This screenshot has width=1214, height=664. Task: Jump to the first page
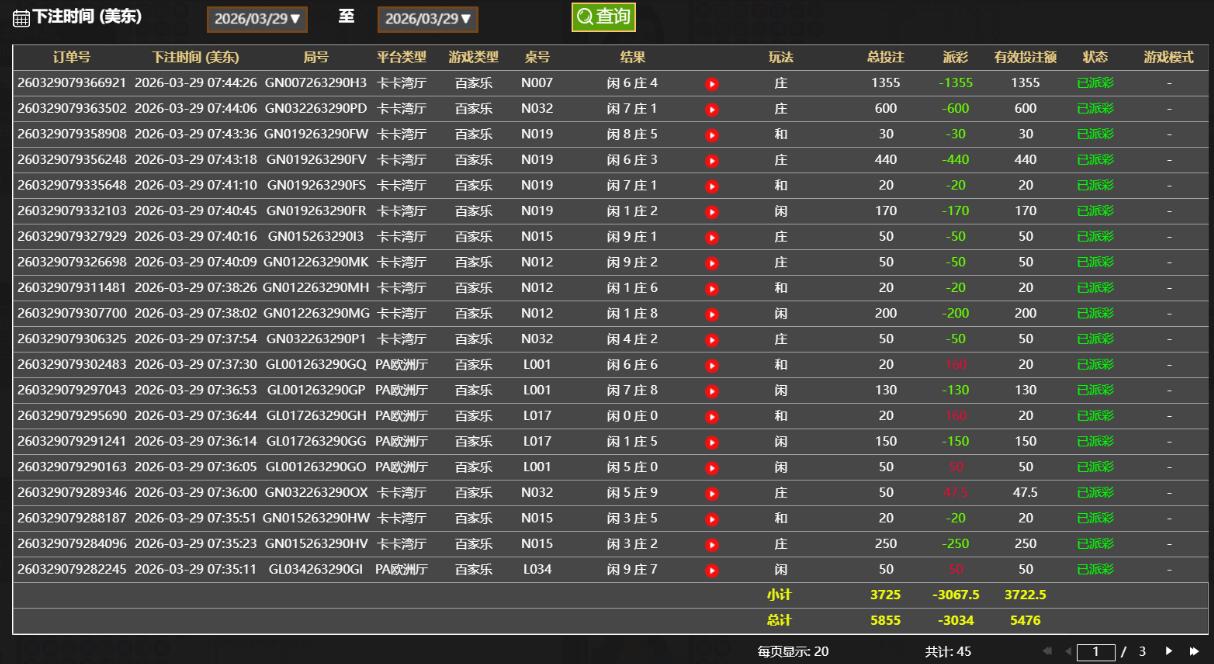1047,652
